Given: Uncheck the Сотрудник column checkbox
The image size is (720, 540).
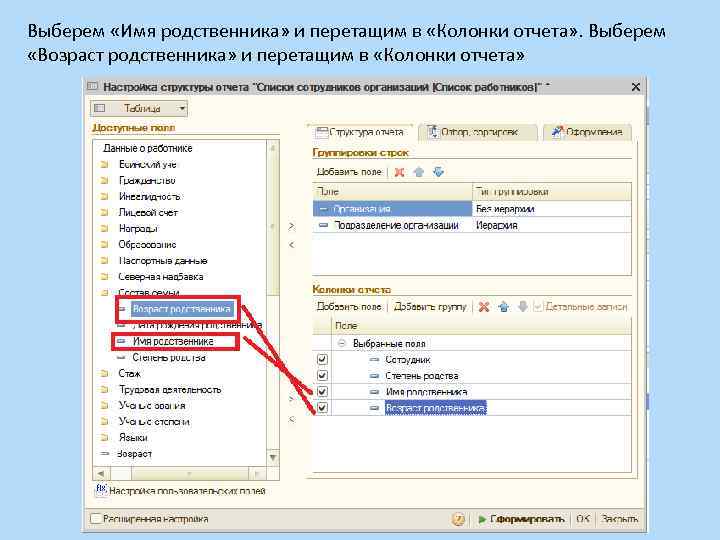Looking at the screenshot, I should (322, 360).
